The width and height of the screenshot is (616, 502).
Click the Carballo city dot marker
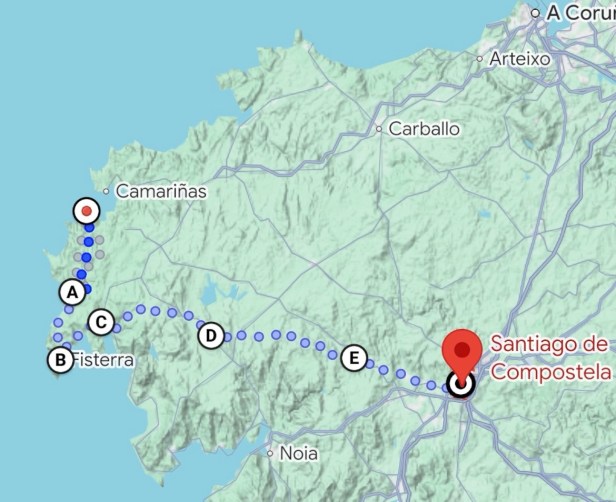[x=379, y=129]
